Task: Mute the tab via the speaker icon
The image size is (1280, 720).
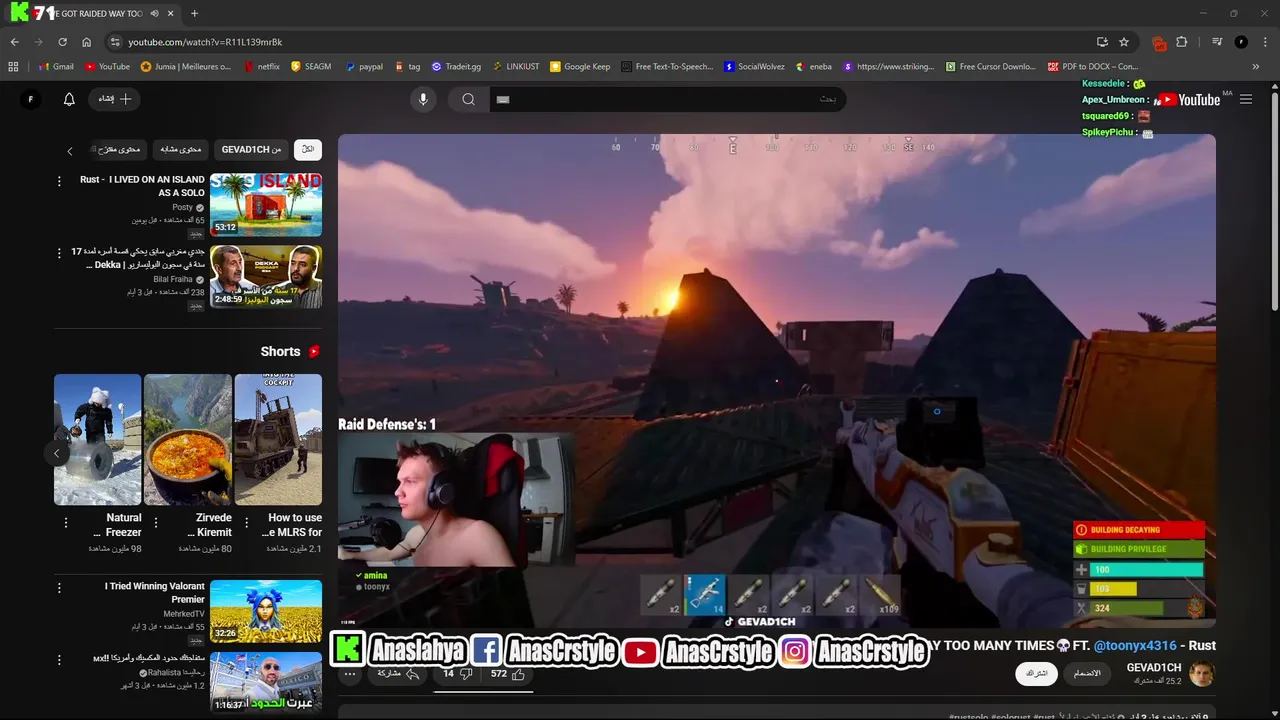Action: (x=154, y=13)
